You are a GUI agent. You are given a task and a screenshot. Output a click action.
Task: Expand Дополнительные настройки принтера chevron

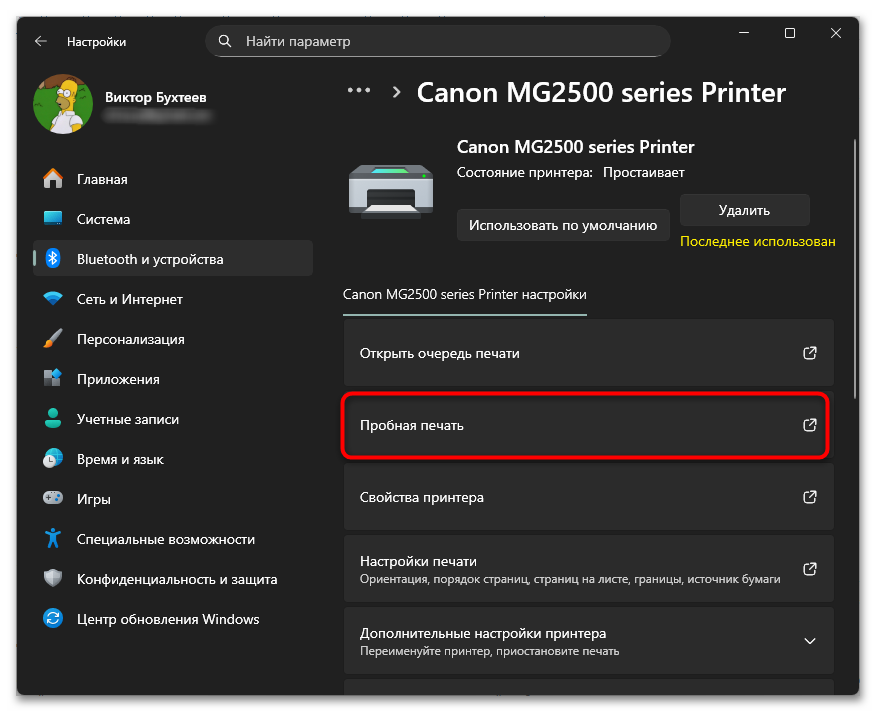coord(810,641)
